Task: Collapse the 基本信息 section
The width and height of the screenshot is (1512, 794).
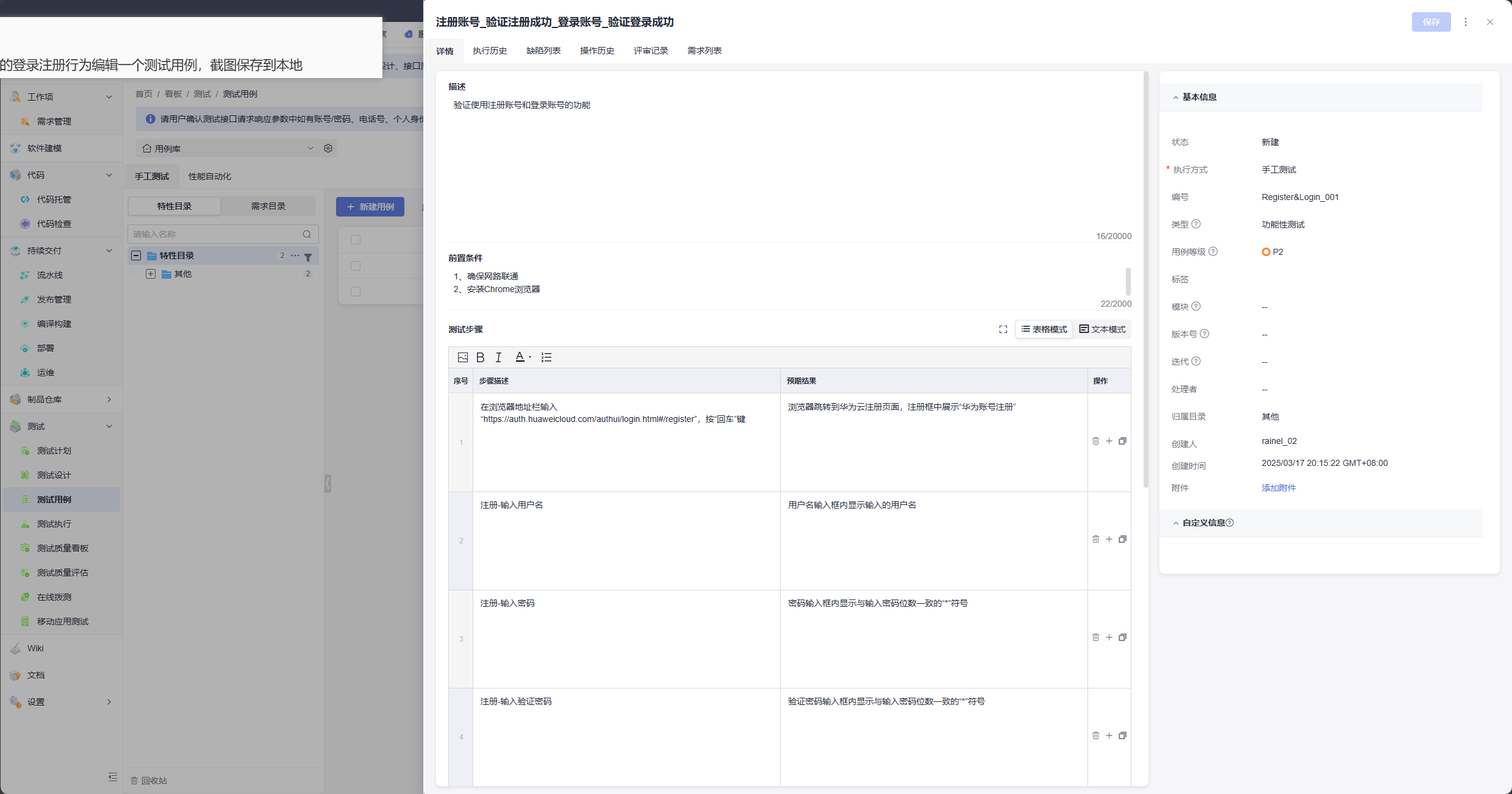Action: [x=1176, y=98]
